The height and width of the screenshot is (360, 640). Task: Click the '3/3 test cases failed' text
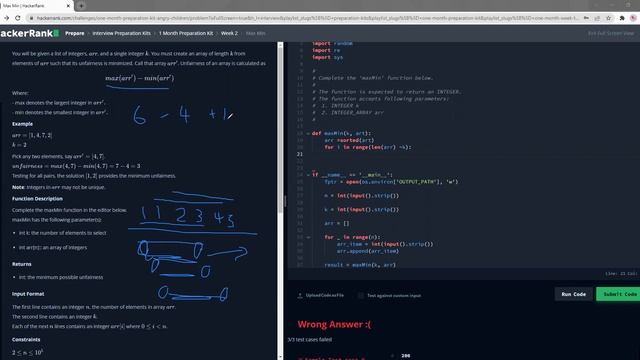(x=309, y=340)
